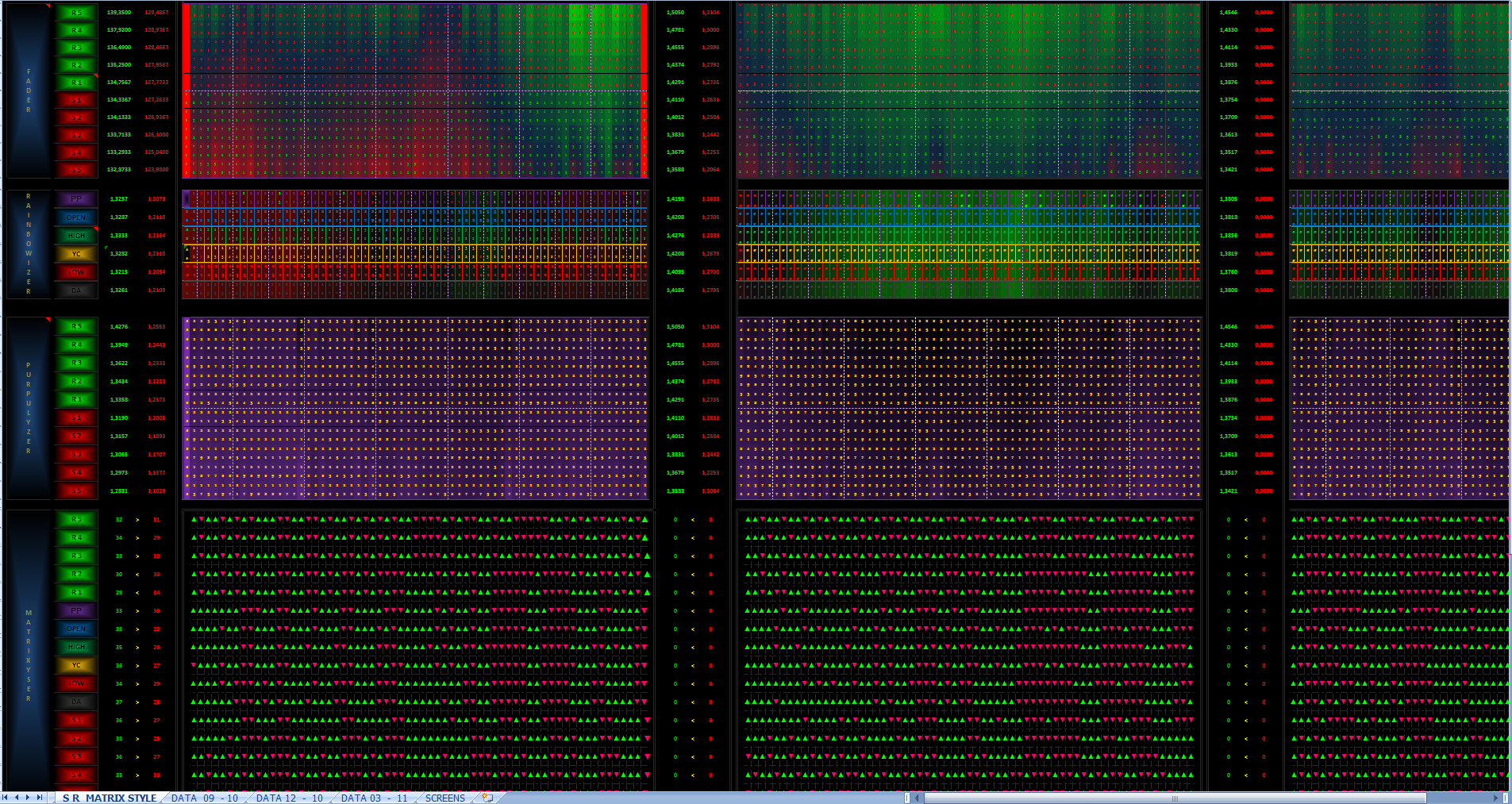Switch to the DATA 09 - 10 sheet tab
Image resolution: width=1512 pixels, height=804 pixels.
(205, 798)
